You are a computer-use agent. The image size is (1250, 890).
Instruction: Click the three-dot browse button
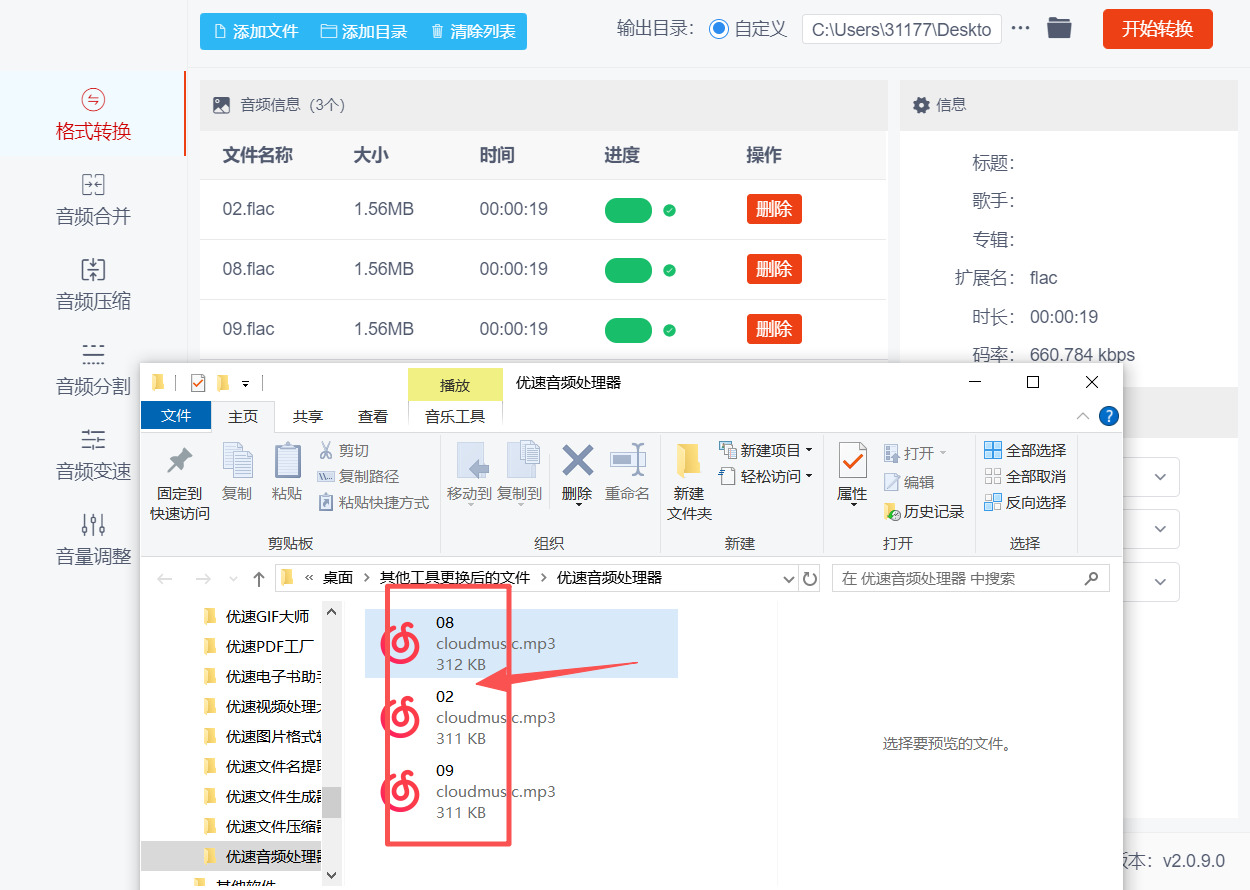pyautogui.click(x=1020, y=28)
